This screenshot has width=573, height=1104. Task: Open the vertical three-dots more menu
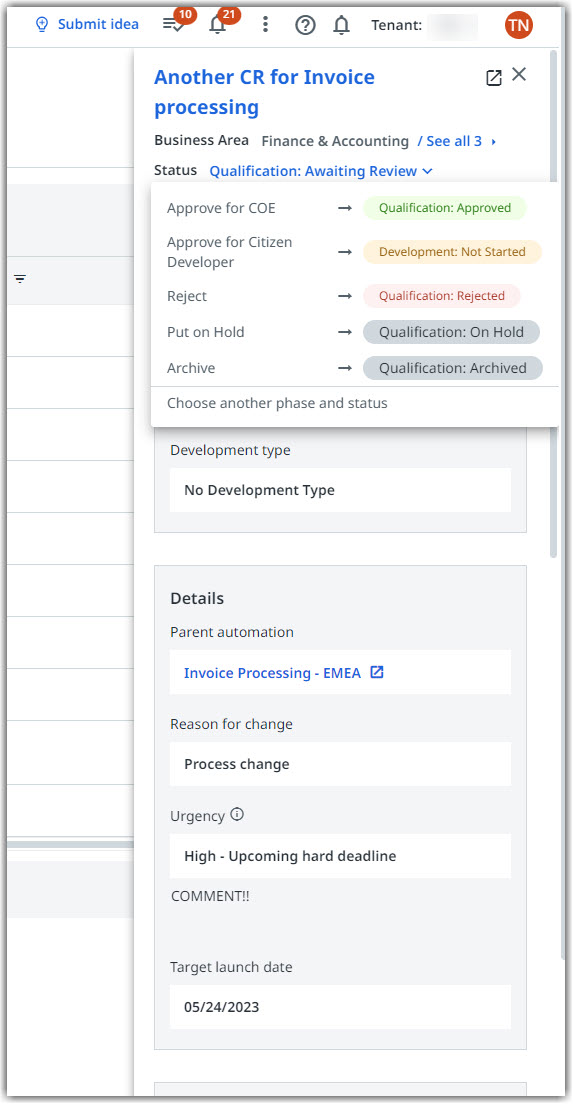(265, 25)
